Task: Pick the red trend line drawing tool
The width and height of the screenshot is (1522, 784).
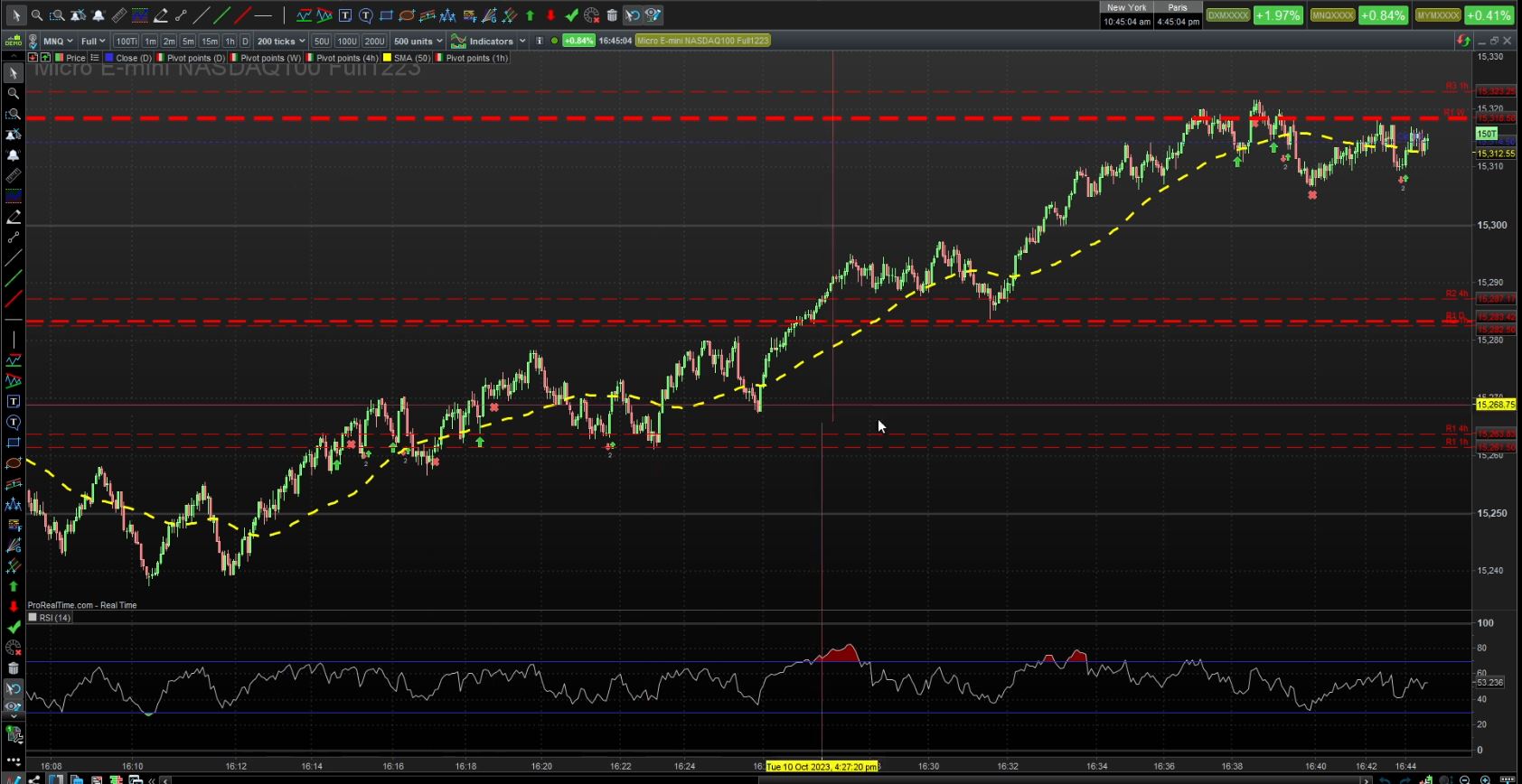Action: [x=242, y=15]
